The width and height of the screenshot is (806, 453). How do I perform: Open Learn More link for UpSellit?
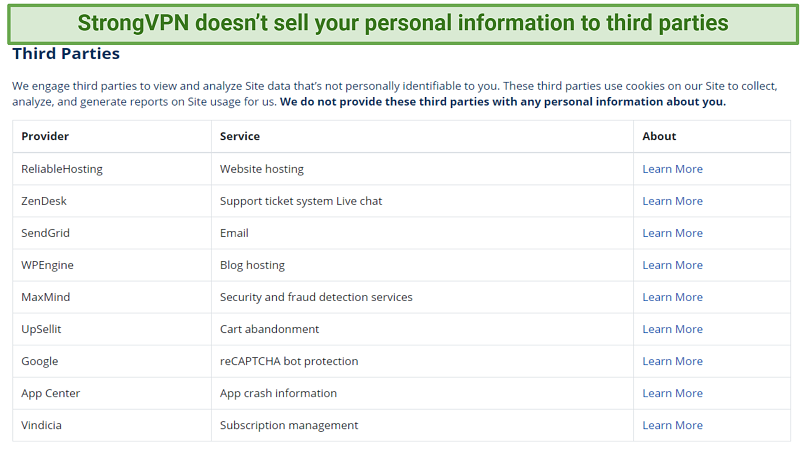click(x=672, y=329)
